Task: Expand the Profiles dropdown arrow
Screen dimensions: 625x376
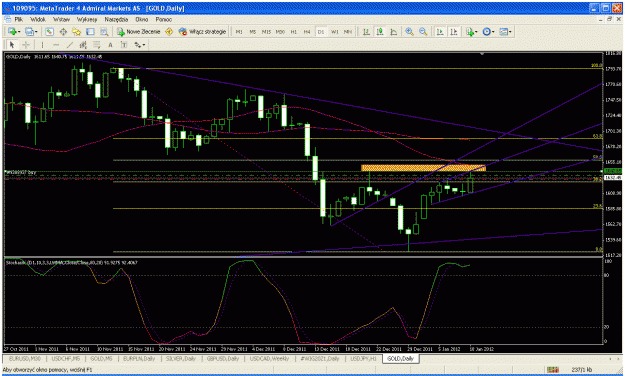Action: (x=36, y=31)
